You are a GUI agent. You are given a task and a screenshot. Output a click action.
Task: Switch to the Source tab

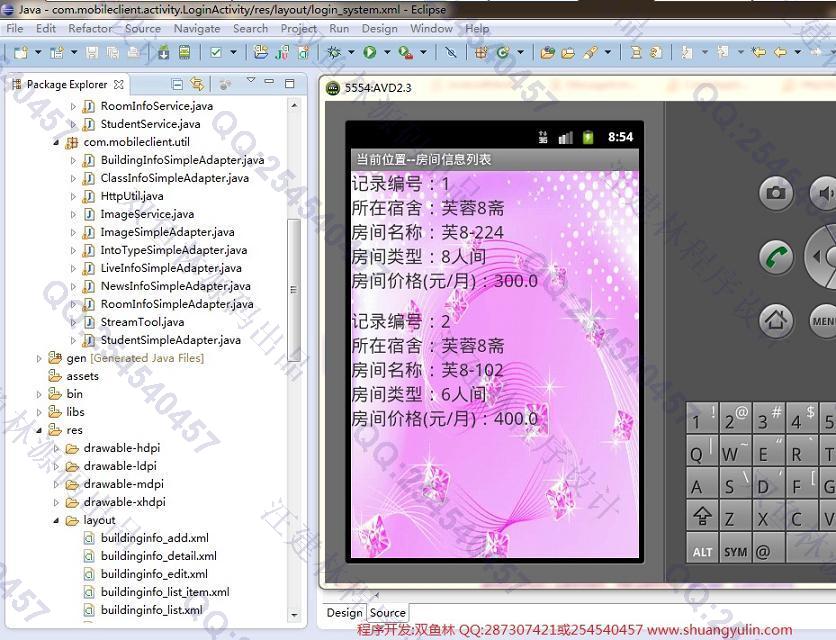[x=388, y=613]
